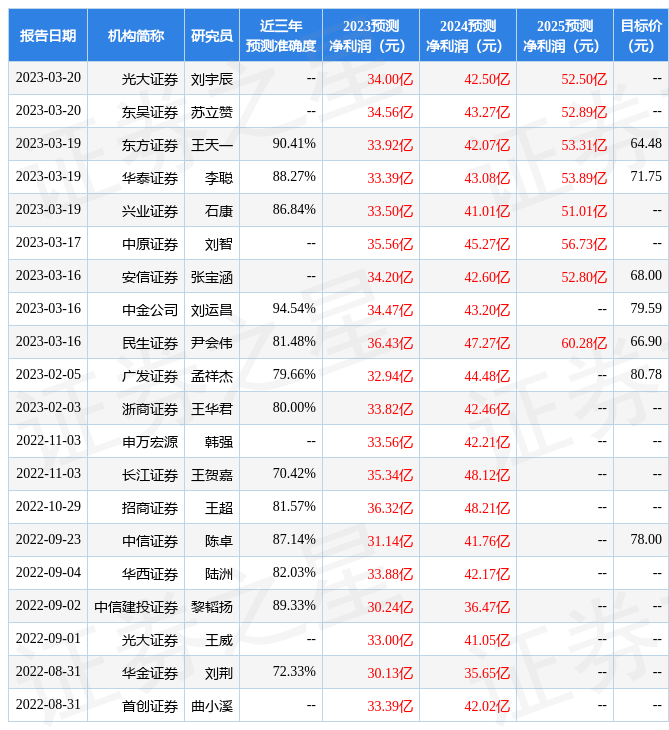The image size is (669, 730).
Task: Click the 报告日期 column header
Action: tap(48, 35)
